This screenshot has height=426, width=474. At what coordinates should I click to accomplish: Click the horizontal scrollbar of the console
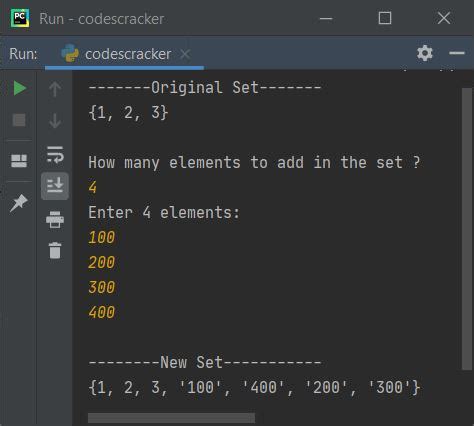pos(171,418)
